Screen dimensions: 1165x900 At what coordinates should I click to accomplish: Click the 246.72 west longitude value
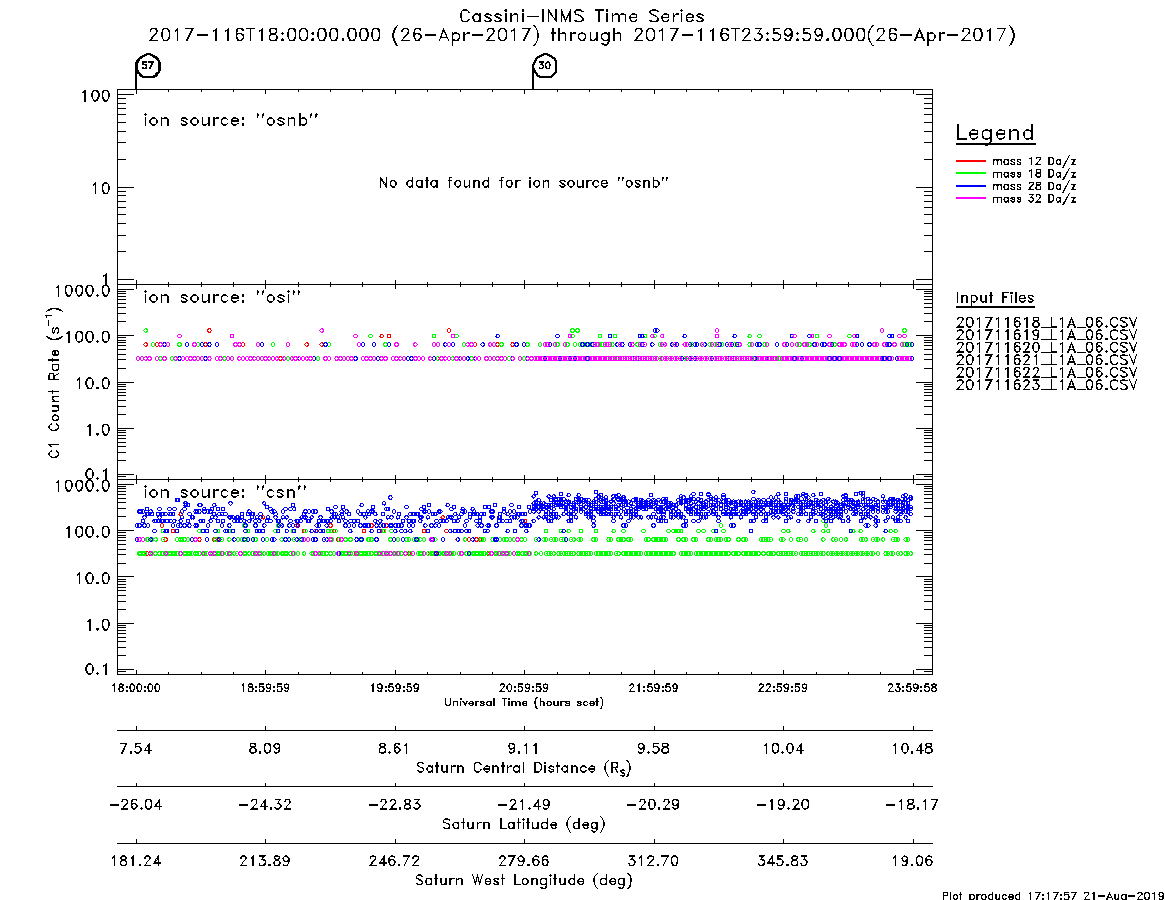pos(395,861)
